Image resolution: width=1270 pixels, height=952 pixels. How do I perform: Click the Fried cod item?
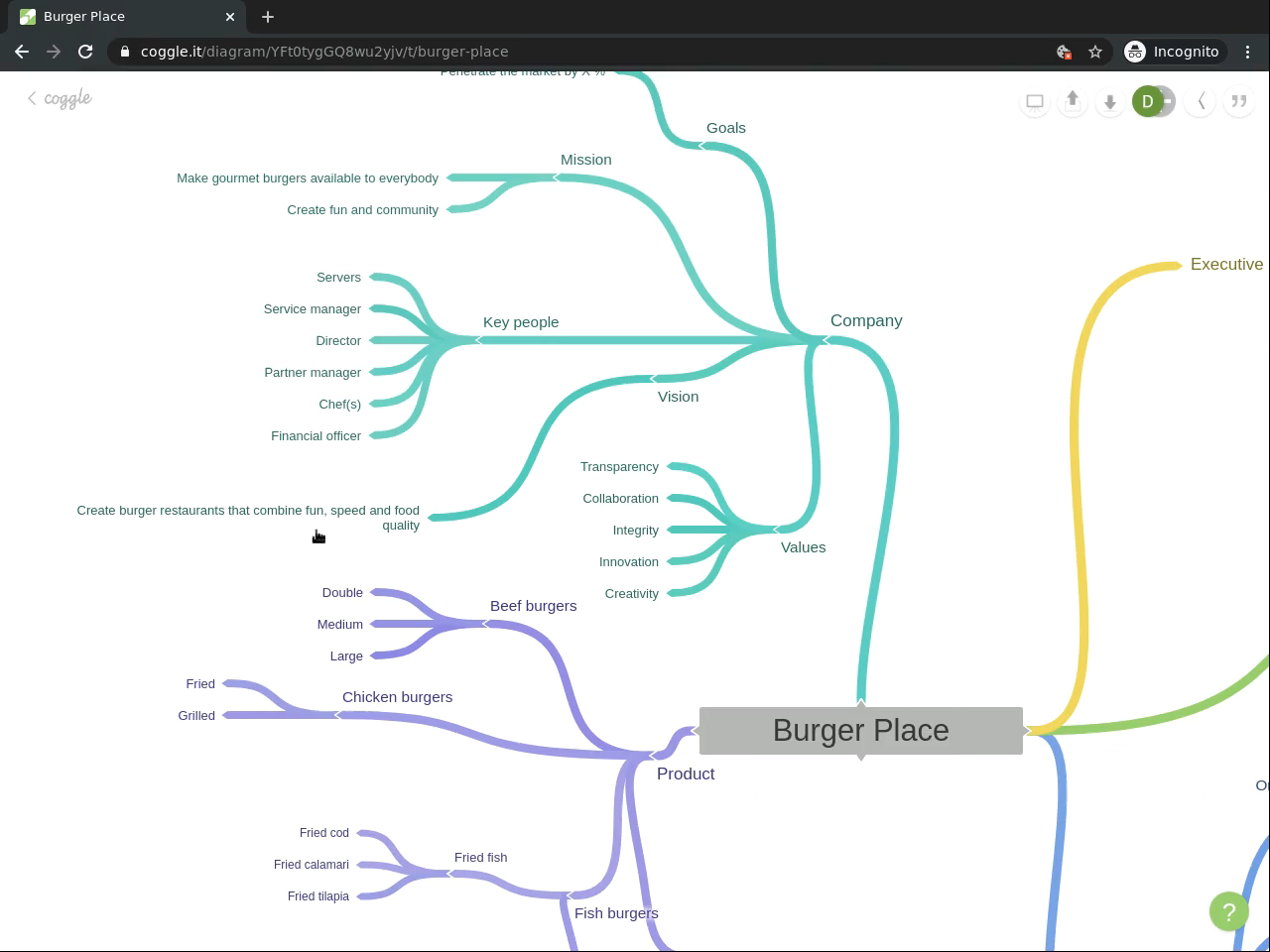coord(324,833)
